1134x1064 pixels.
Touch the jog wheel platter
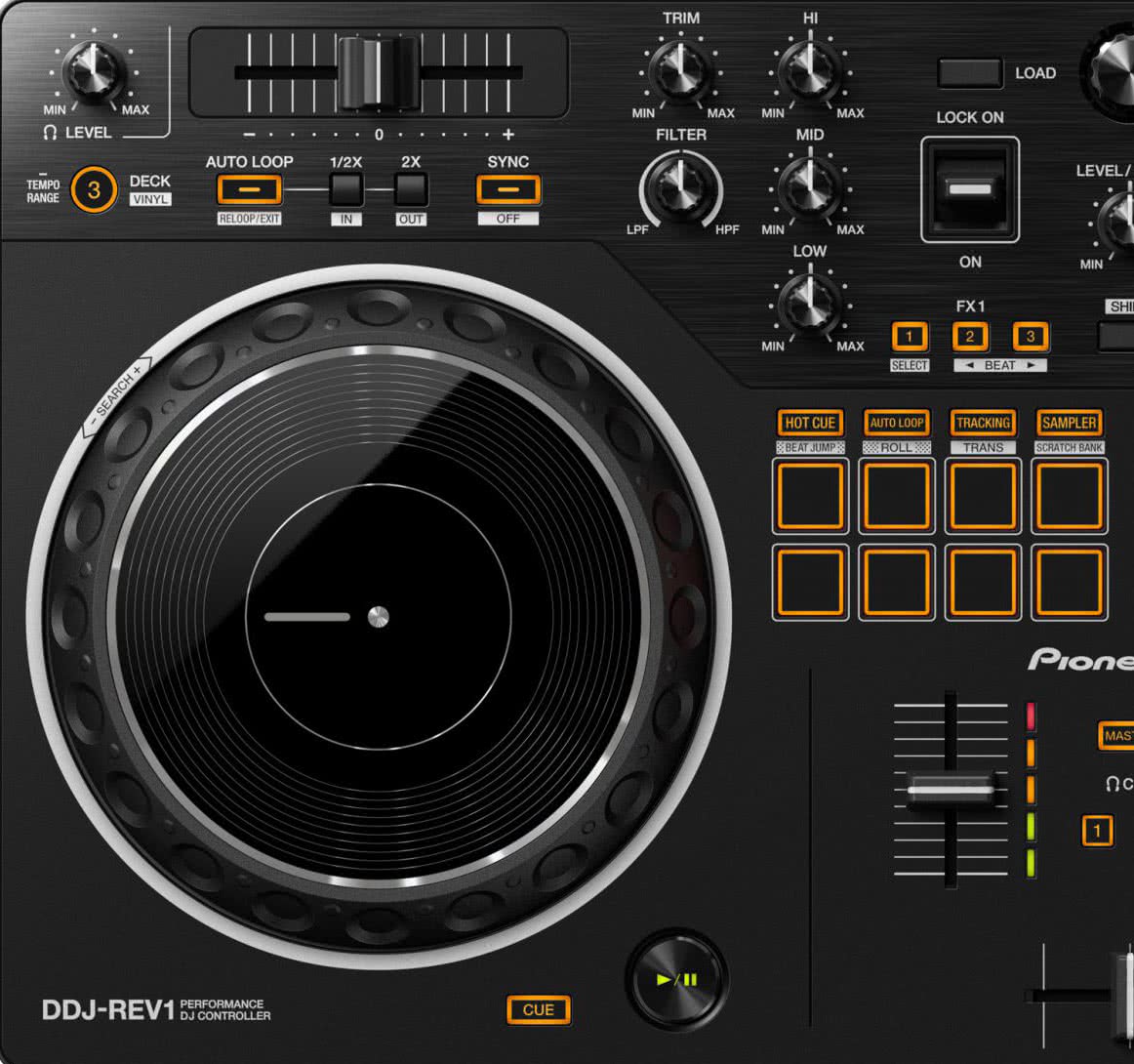[x=381, y=615]
